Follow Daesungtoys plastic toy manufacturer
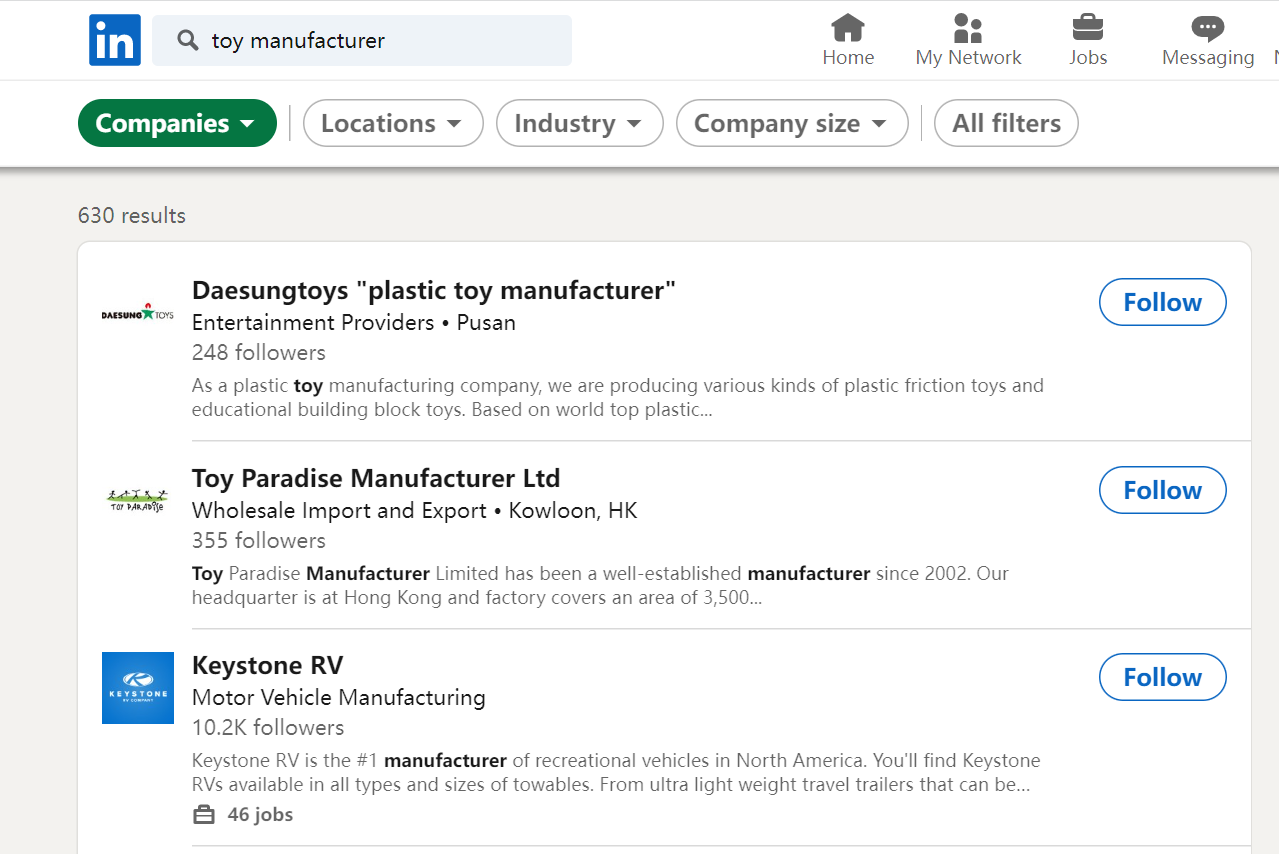The image size is (1279, 854). click(1162, 302)
